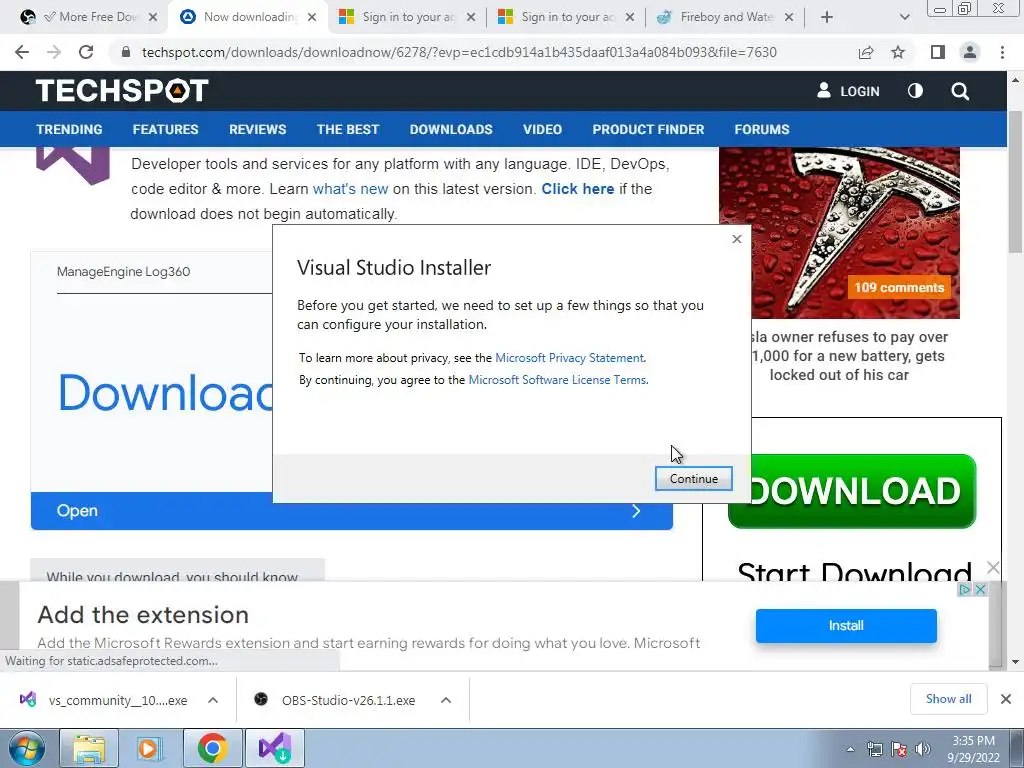Show hidden system tray icons
The width and height of the screenshot is (1024, 768).
pyautogui.click(x=850, y=749)
